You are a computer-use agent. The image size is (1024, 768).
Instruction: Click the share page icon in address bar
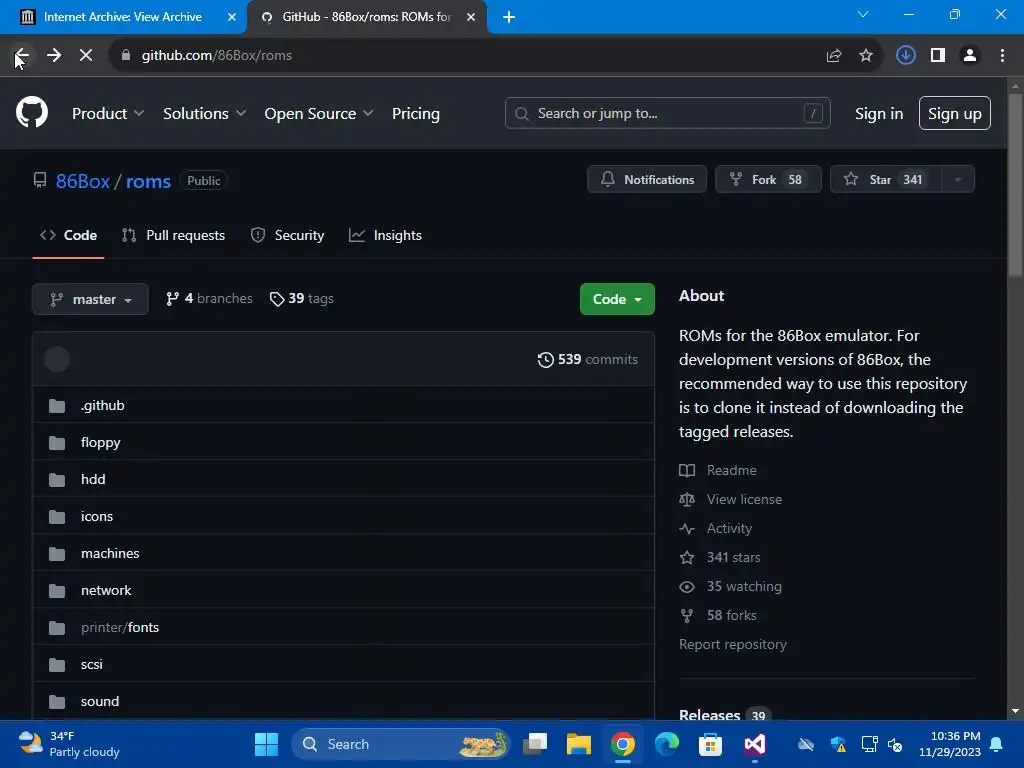pos(833,56)
